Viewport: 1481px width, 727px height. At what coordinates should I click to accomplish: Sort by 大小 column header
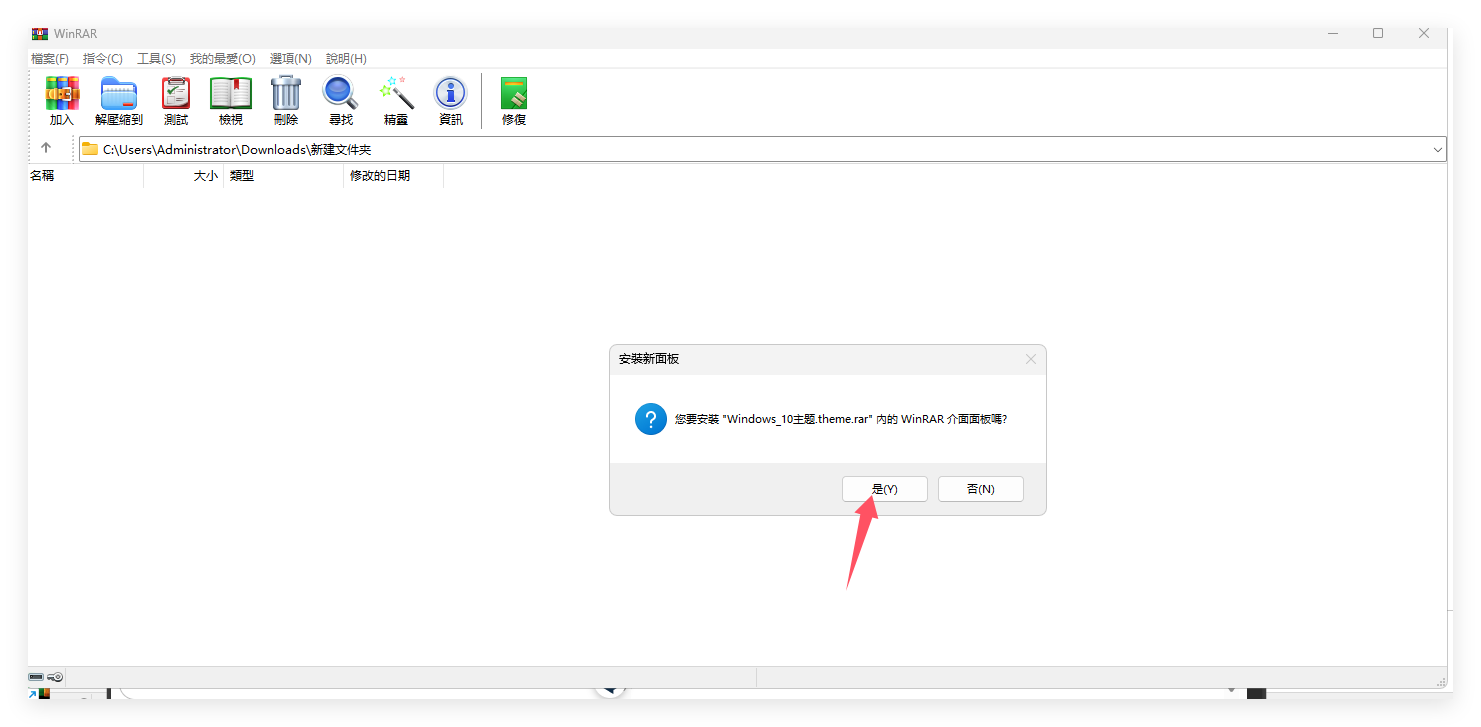pyautogui.click(x=183, y=176)
